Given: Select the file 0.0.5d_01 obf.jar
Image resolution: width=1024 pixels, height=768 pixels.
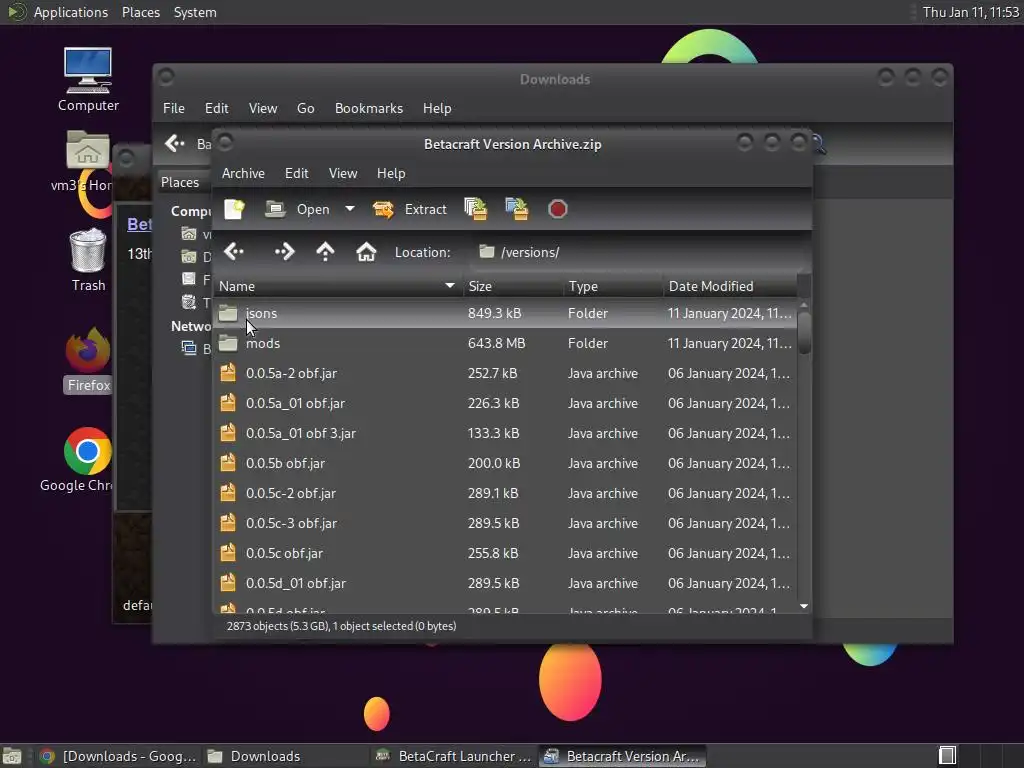Looking at the screenshot, I should click(x=505, y=584).
